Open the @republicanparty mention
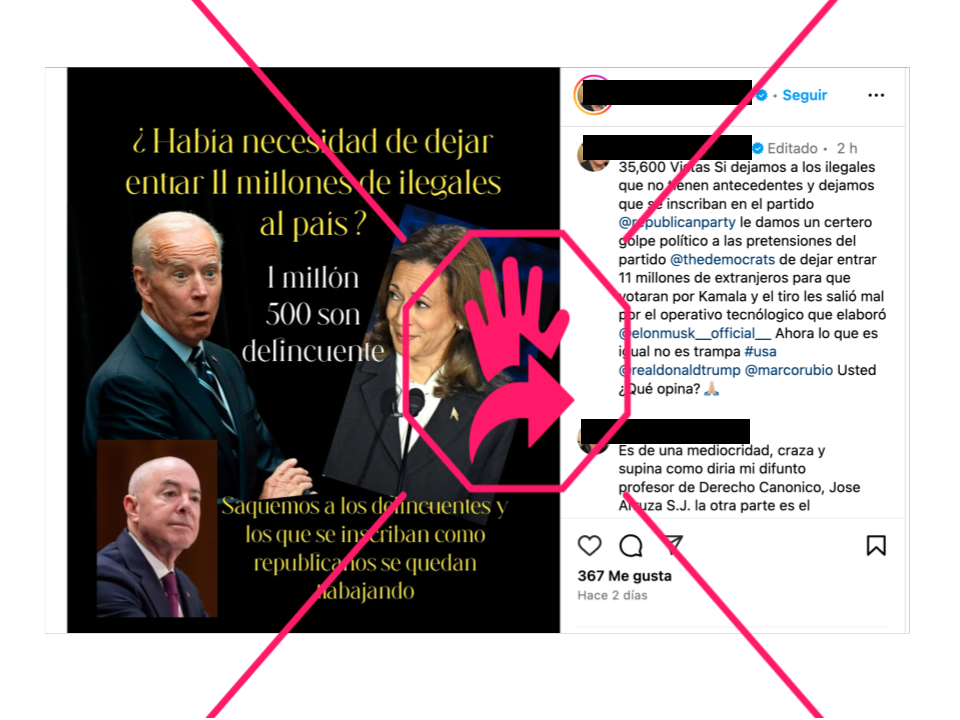The image size is (960, 720). 677,222
